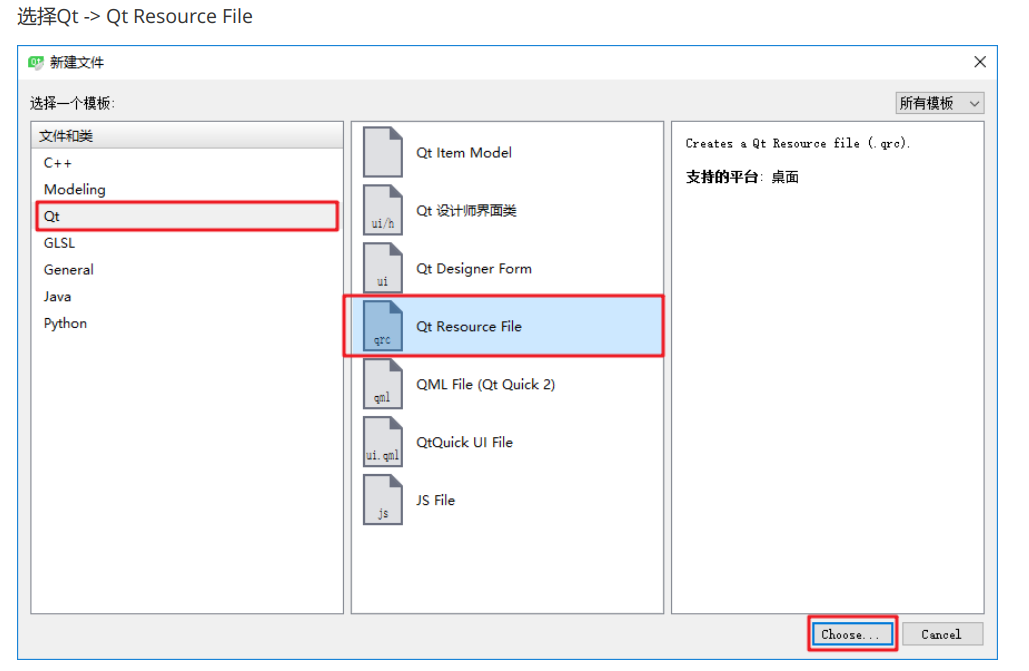Click the Qt Creator logo in dialog title bar
The height and width of the screenshot is (671, 1029).
click(x=36, y=62)
